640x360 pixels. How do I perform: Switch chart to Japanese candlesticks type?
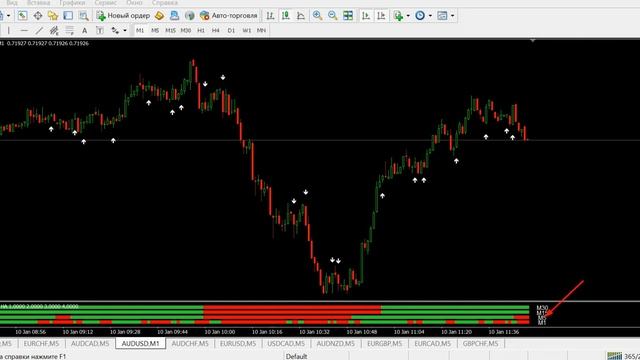pos(286,16)
